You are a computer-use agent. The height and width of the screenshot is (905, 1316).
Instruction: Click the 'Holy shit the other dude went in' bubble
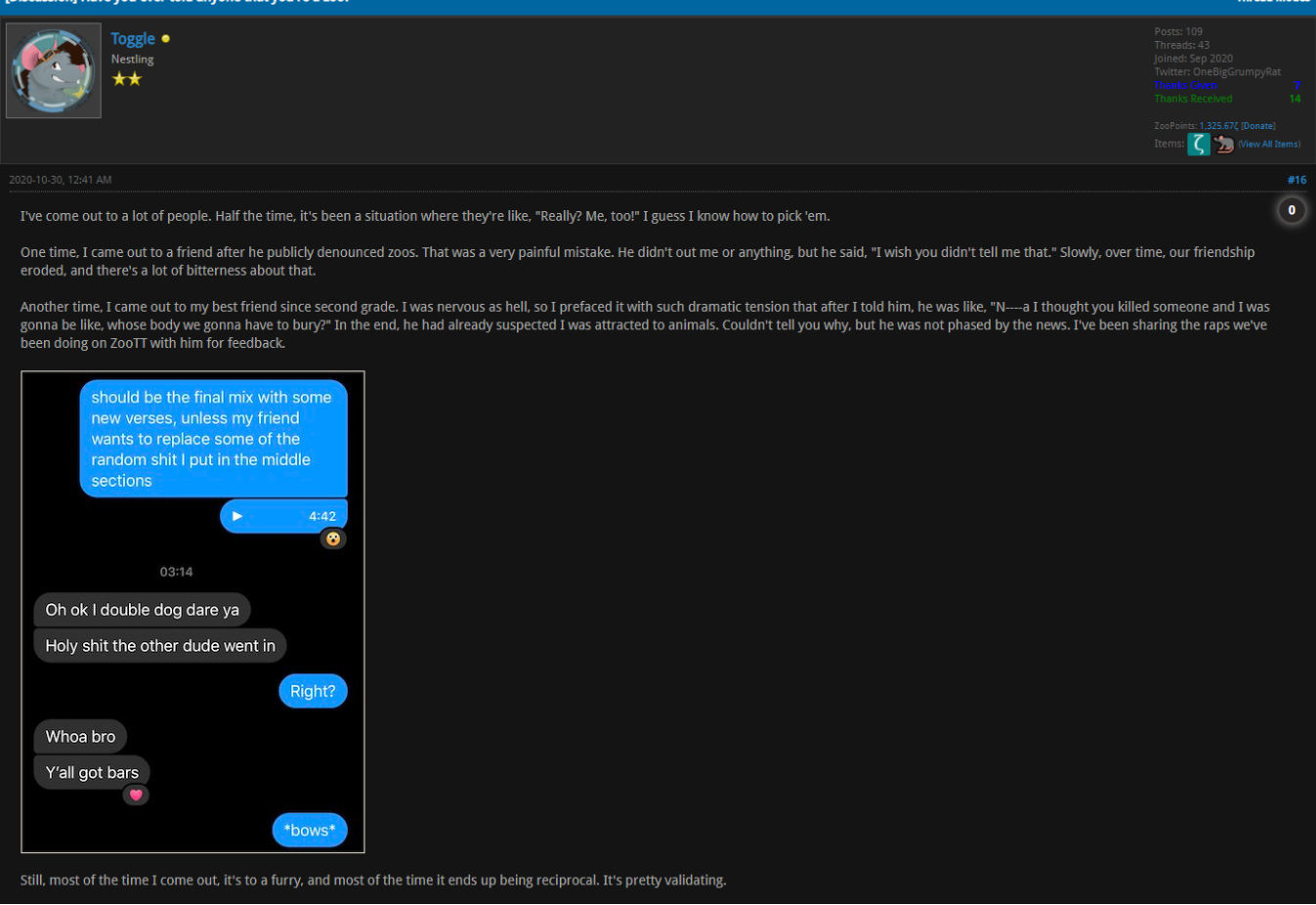point(160,646)
